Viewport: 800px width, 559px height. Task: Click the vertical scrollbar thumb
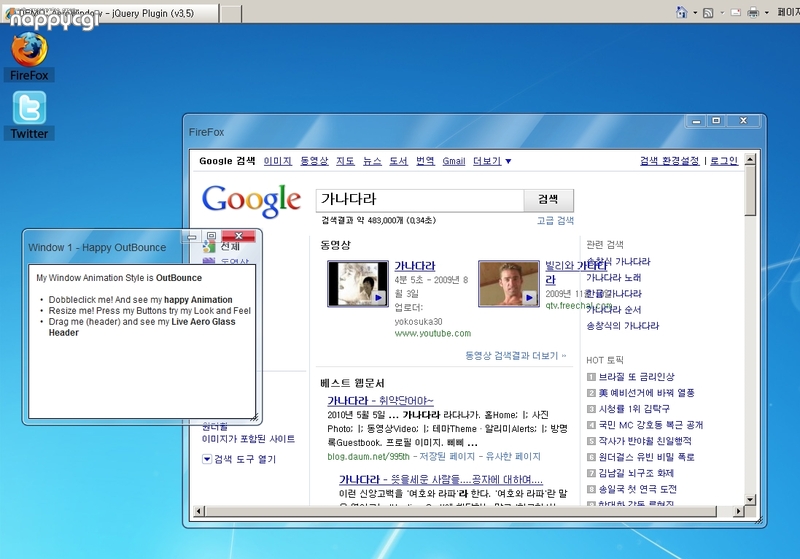point(750,191)
